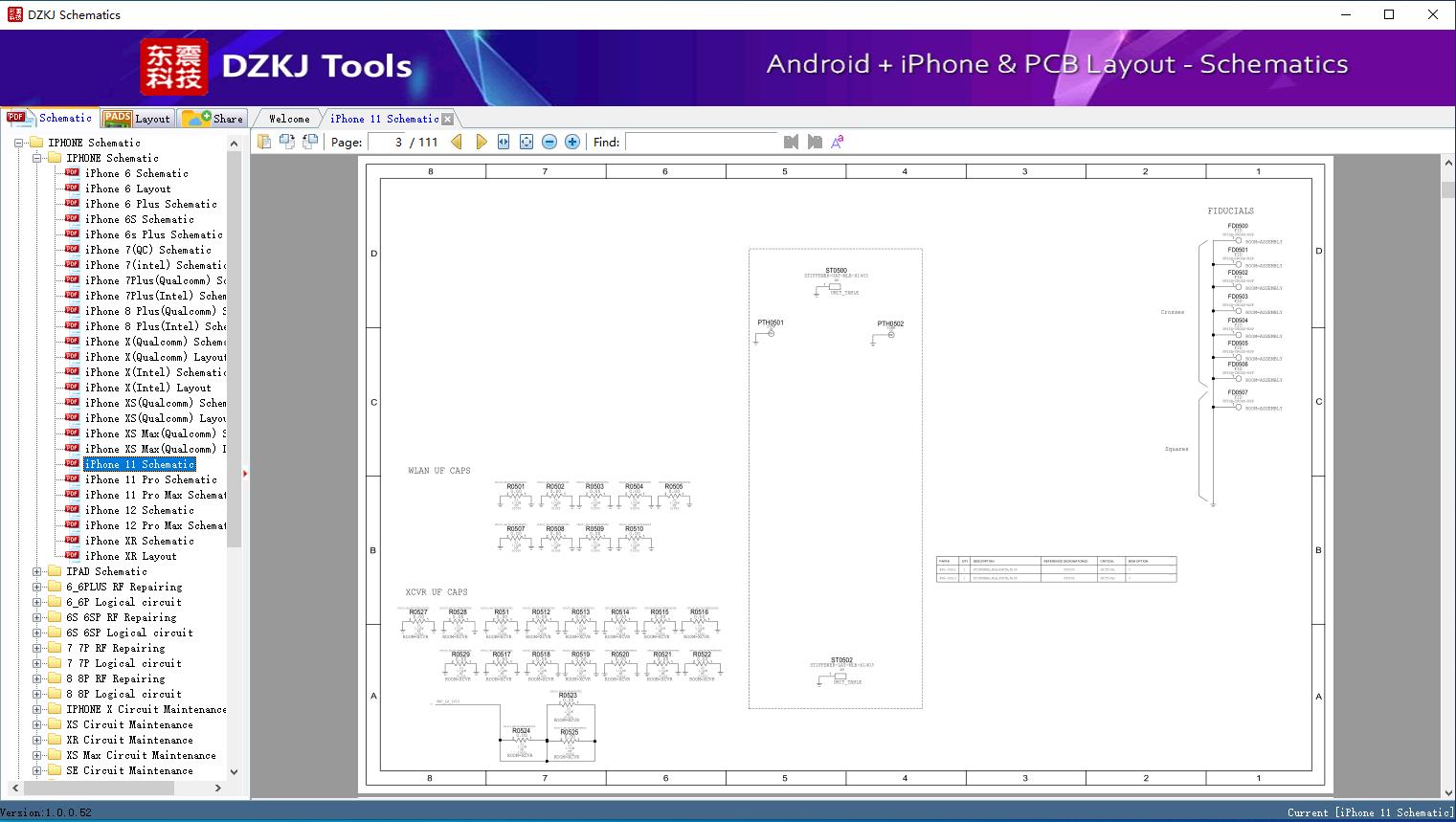Collapse the root IPHONE Schematic folder

click(x=19, y=143)
